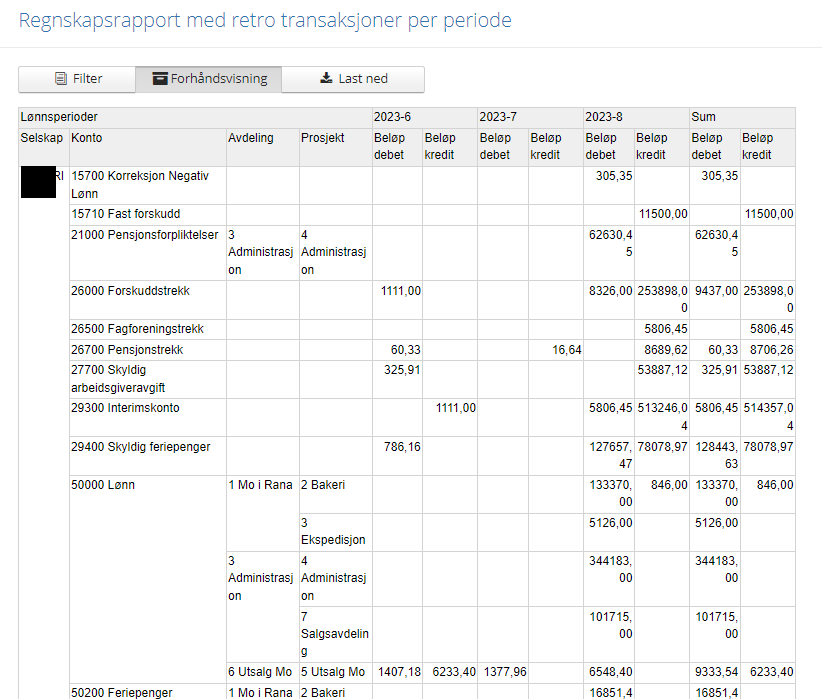Select the Last ned button

(353, 79)
